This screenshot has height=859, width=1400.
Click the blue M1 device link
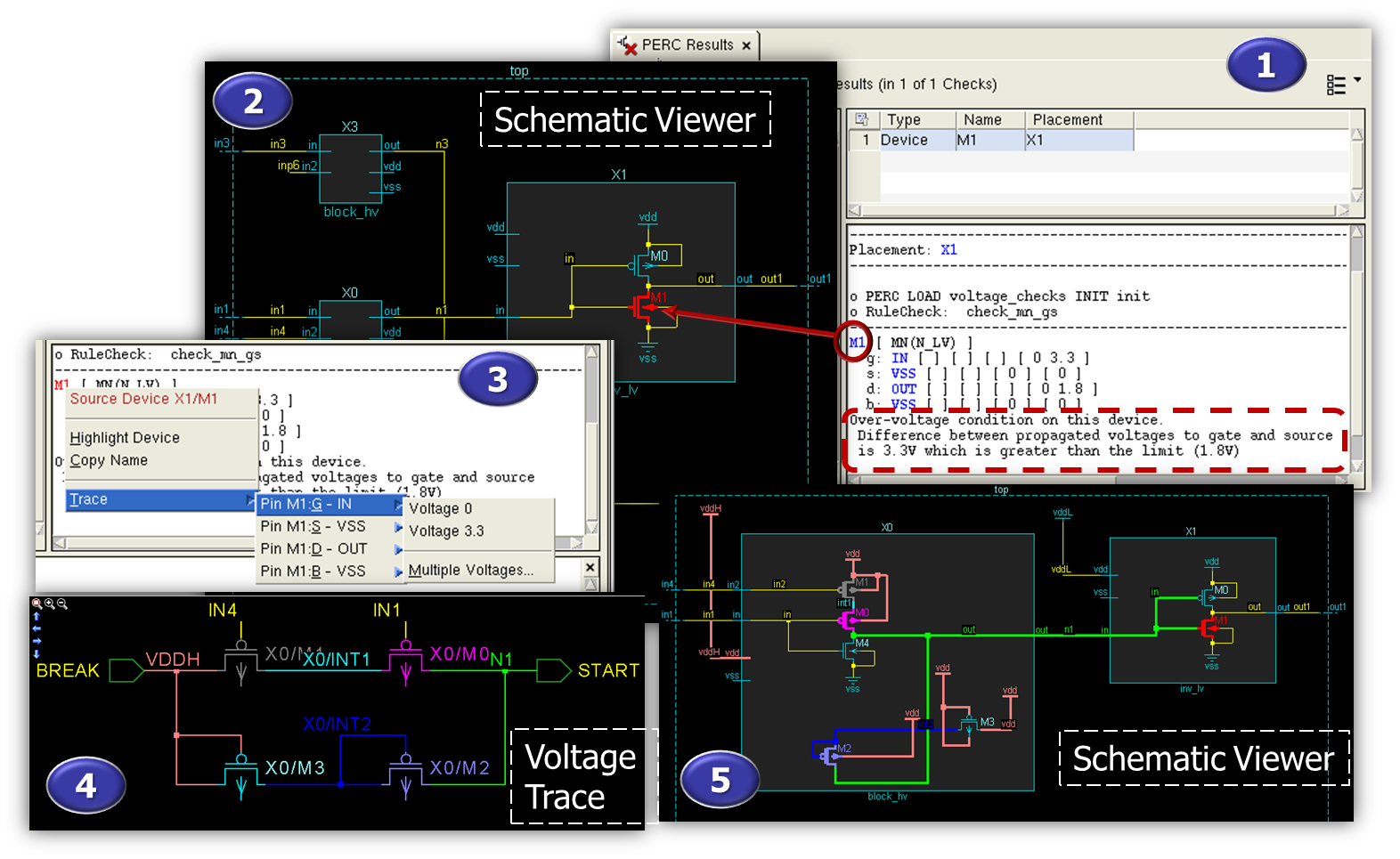[857, 343]
